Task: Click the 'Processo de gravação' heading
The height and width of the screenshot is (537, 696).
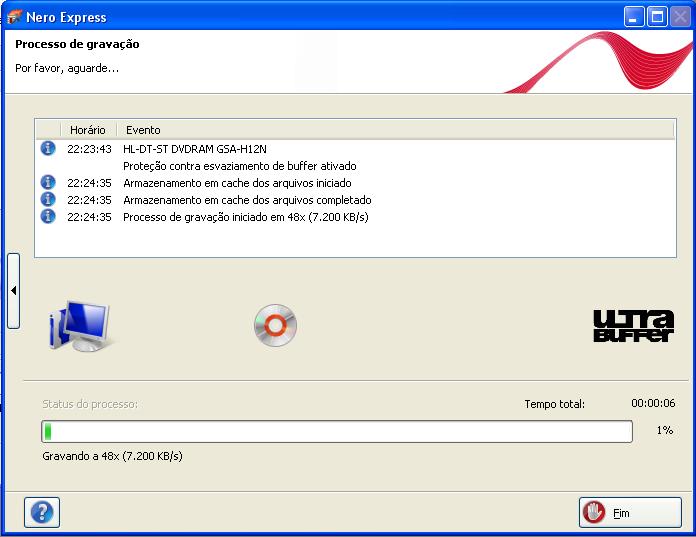Action: tap(77, 44)
